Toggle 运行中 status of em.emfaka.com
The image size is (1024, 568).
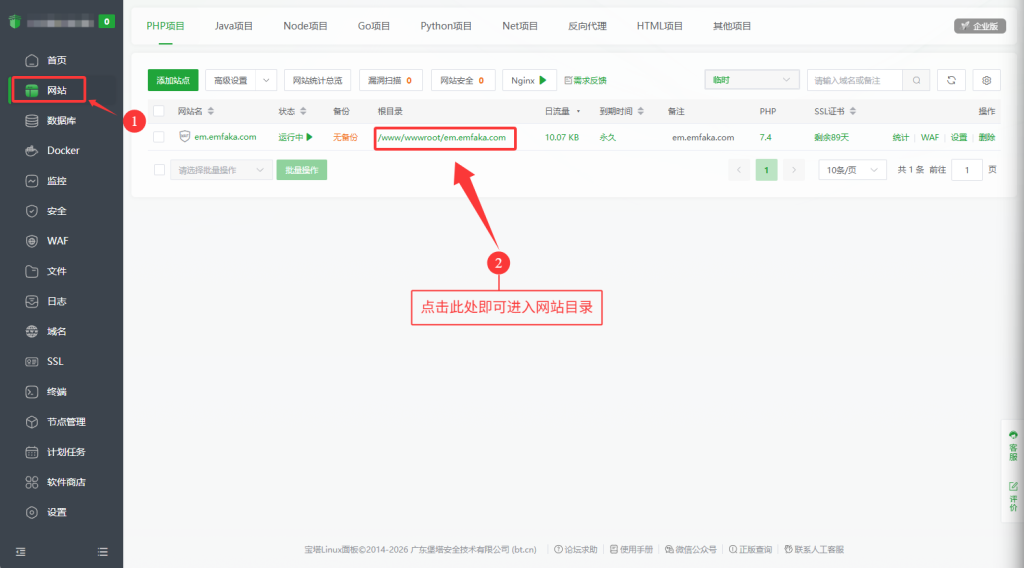(x=296, y=137)
